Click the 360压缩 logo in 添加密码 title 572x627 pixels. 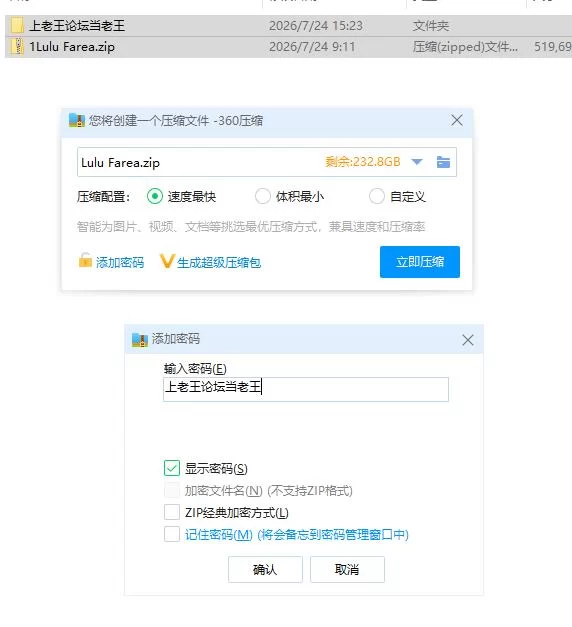point(140,339)
